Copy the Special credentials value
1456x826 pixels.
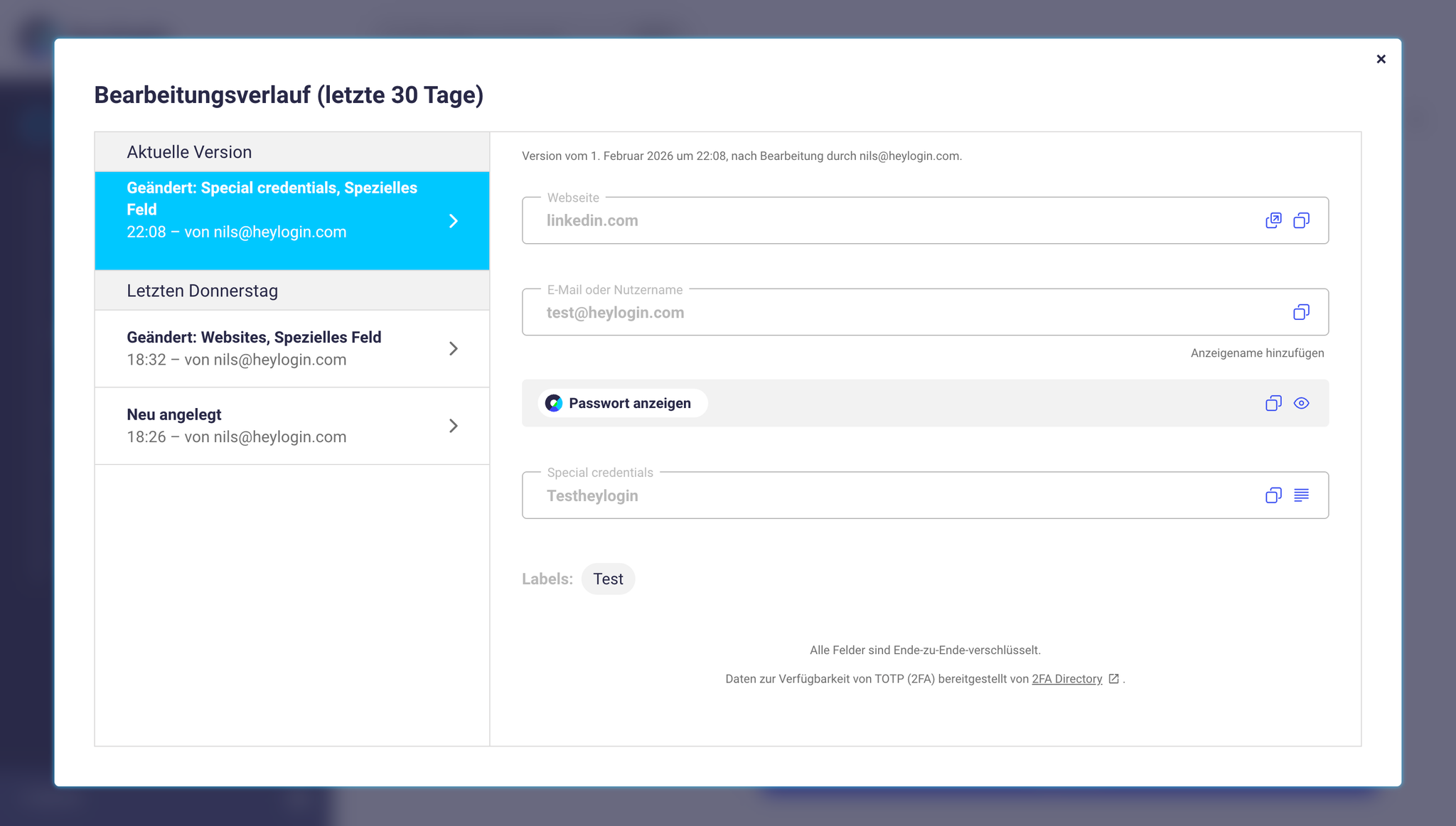pyautogui.click(x=1273, y=495)
